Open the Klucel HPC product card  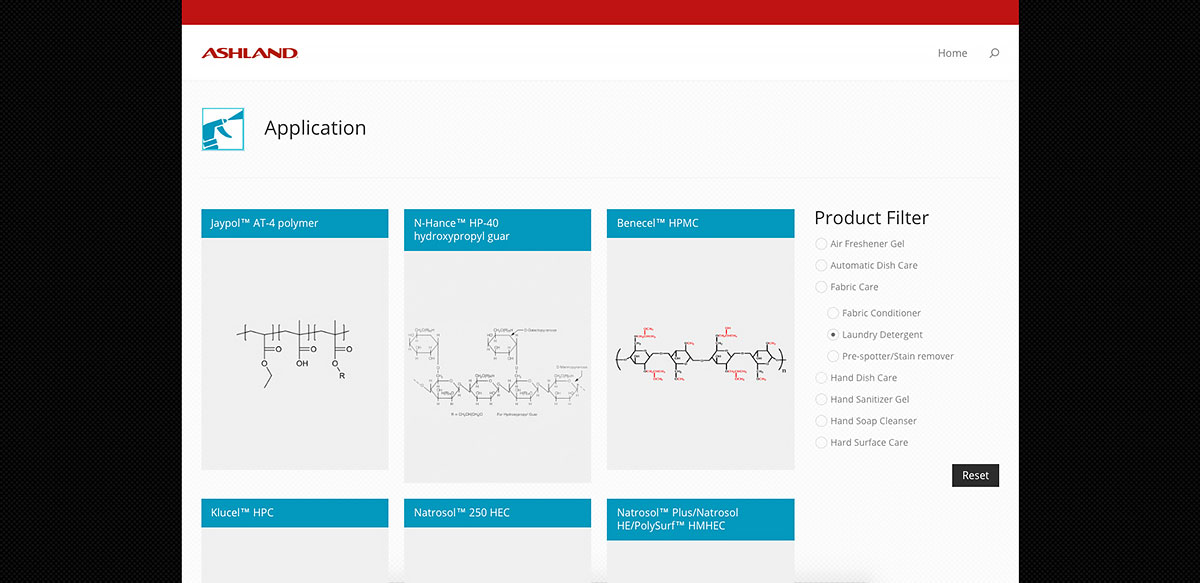tap(295, 513)
